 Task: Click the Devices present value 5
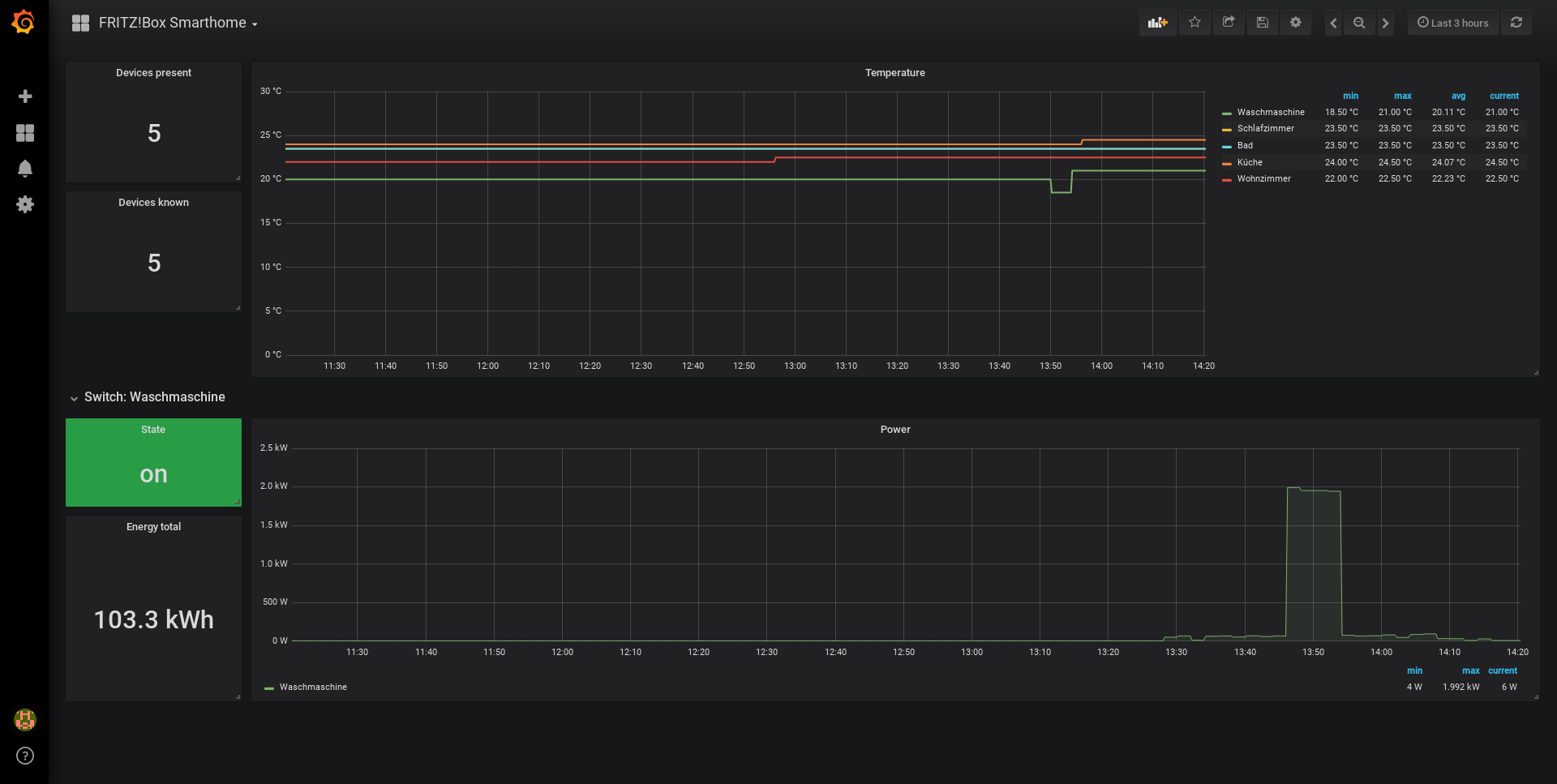coord(154,133)
